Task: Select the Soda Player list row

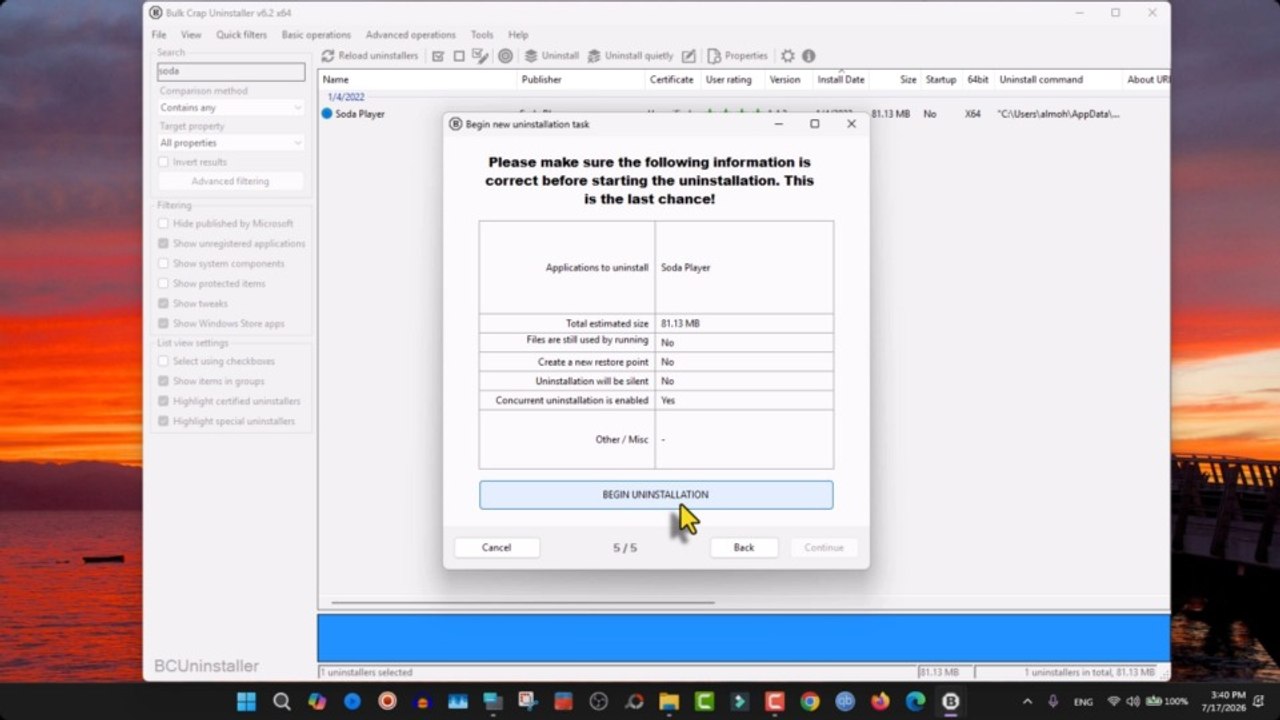Action: point(744,114)
